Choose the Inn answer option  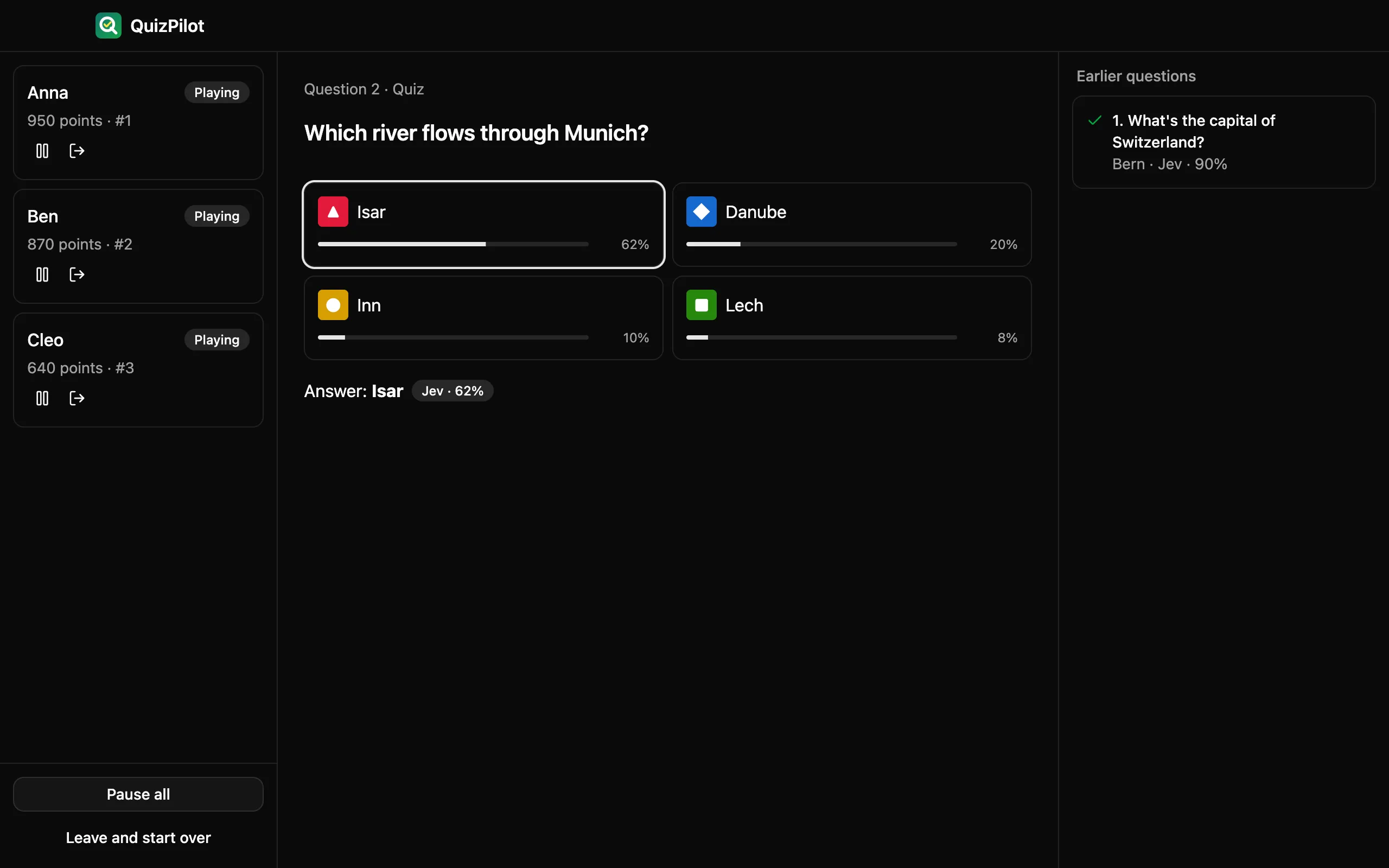click(483, 318)
